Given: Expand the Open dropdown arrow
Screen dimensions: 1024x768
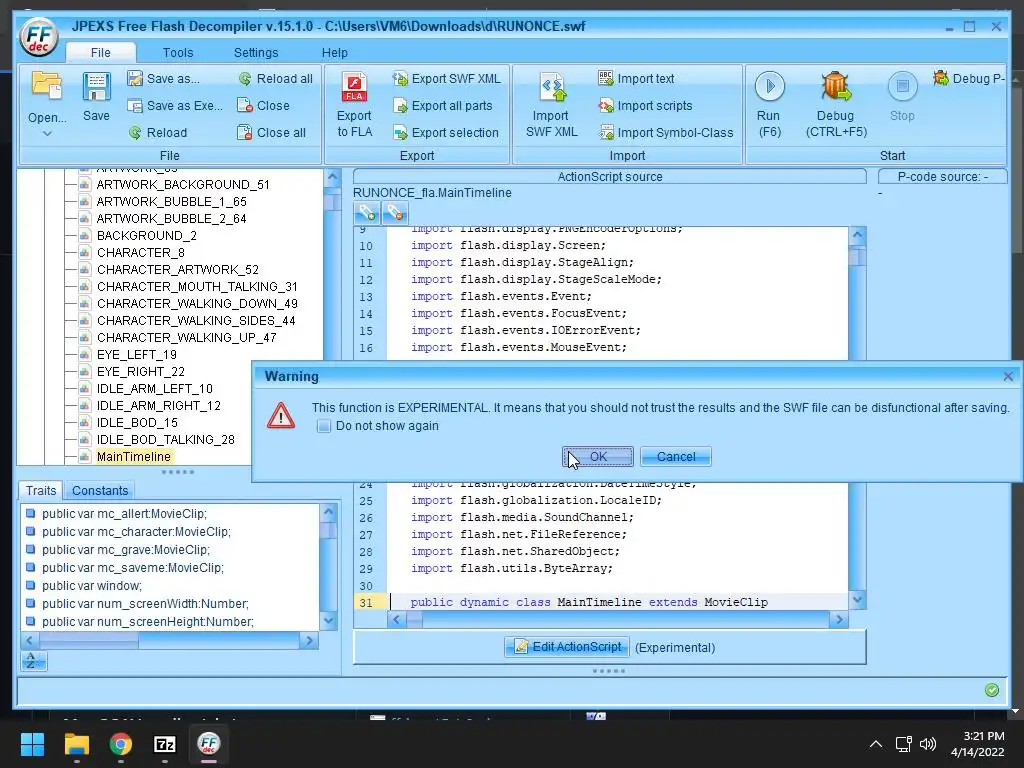Looking at the screenshot, I should [47, 133].
